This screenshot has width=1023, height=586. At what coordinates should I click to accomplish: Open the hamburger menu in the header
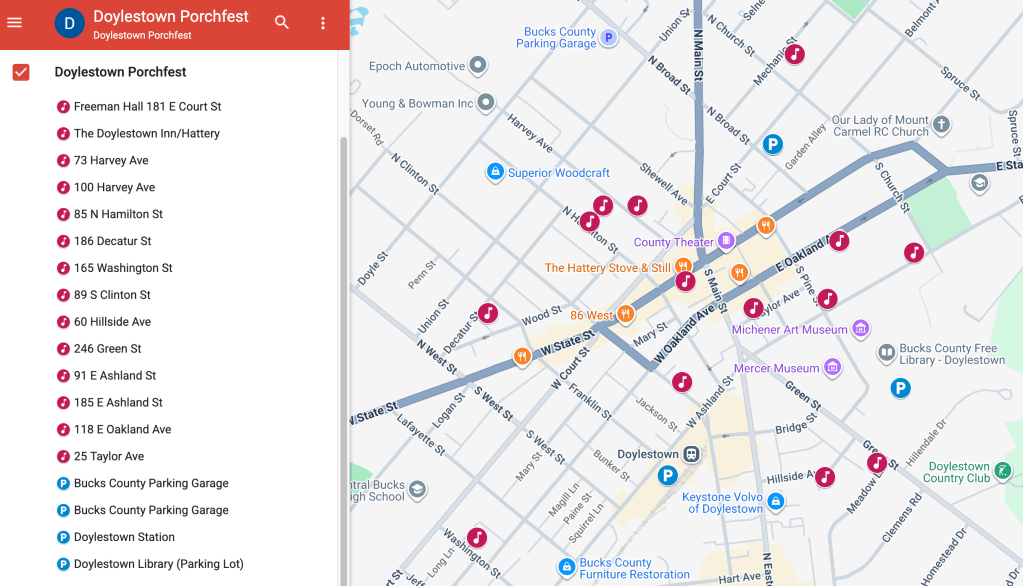click(x=15, y=22)
